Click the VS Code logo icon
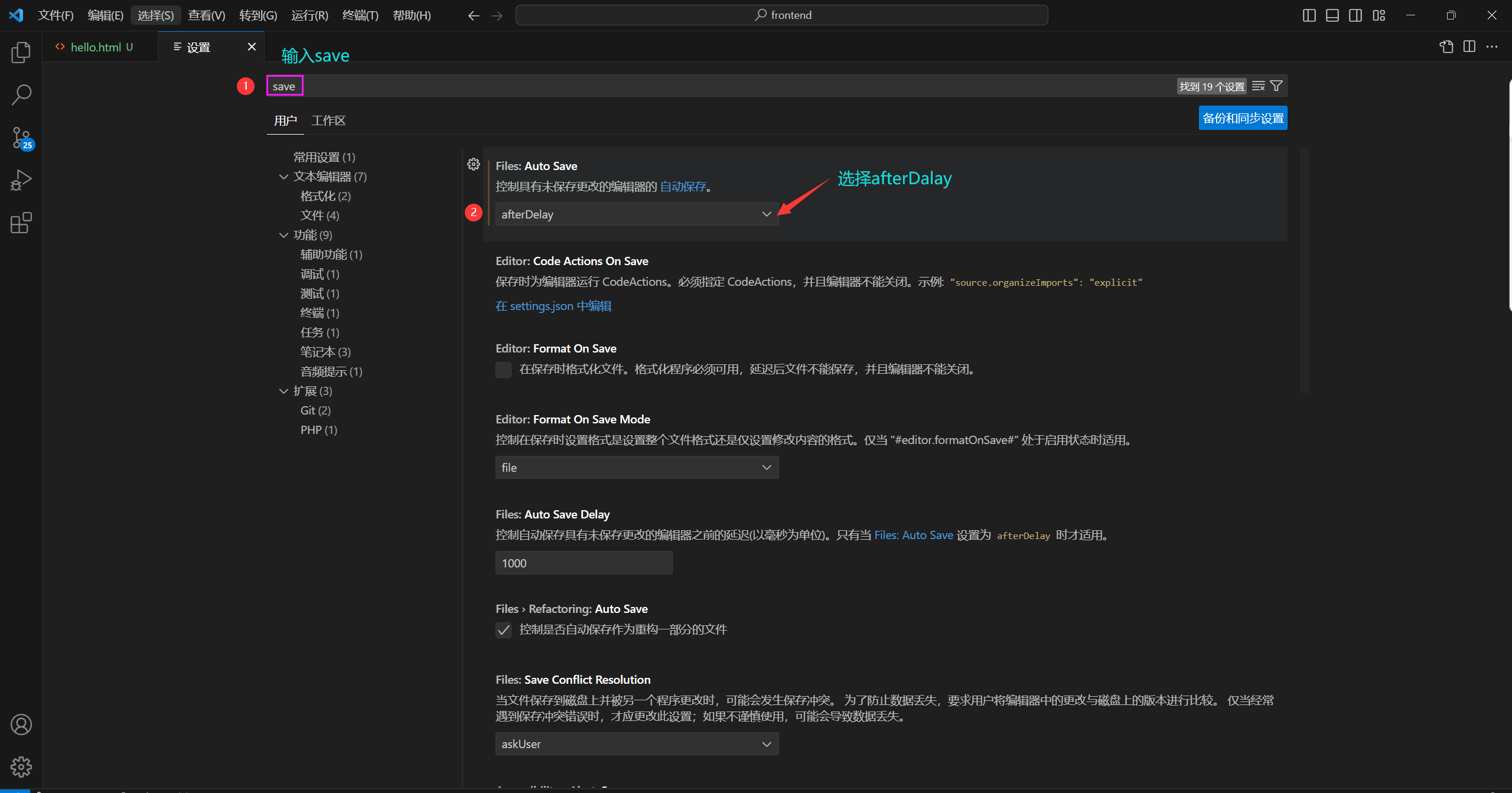Screen dimensions: 1512x793 (x=16, y=15)
